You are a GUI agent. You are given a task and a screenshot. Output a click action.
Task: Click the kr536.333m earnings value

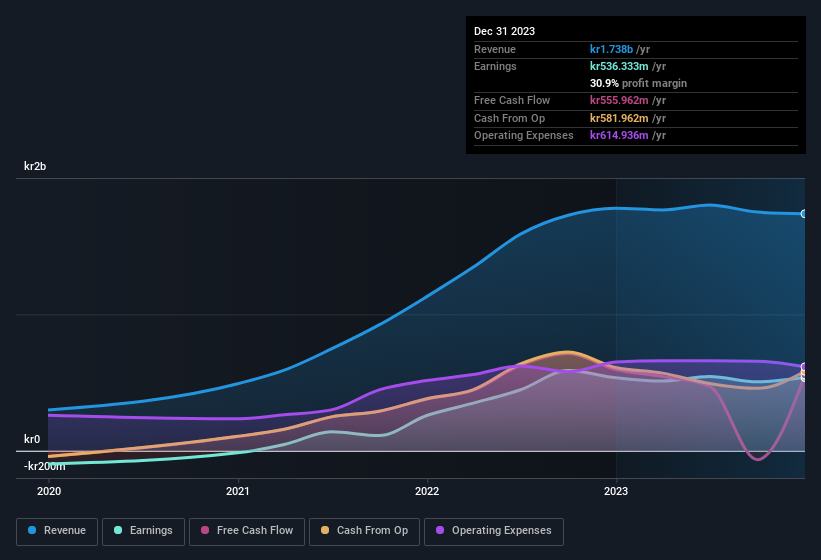click(x=619, y=66)
